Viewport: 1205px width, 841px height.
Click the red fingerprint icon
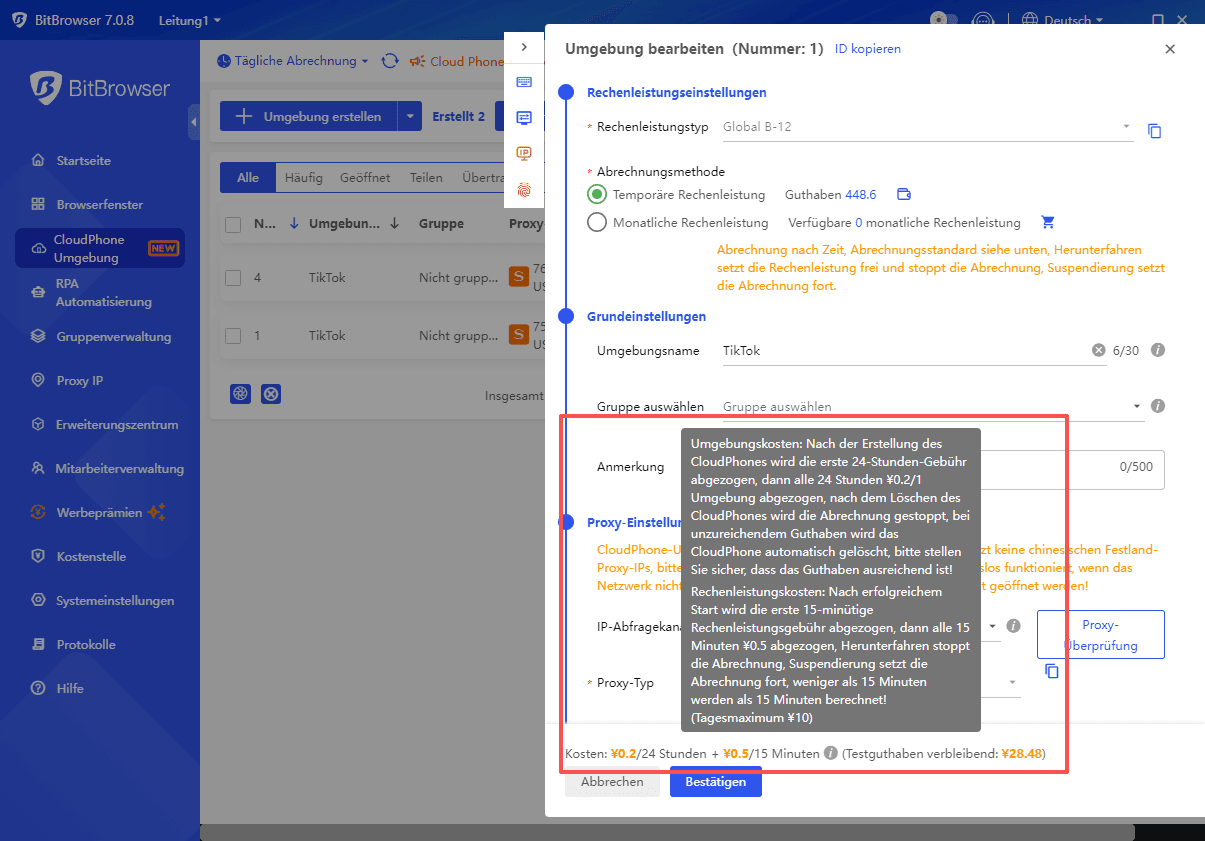[x=524, y=189]
